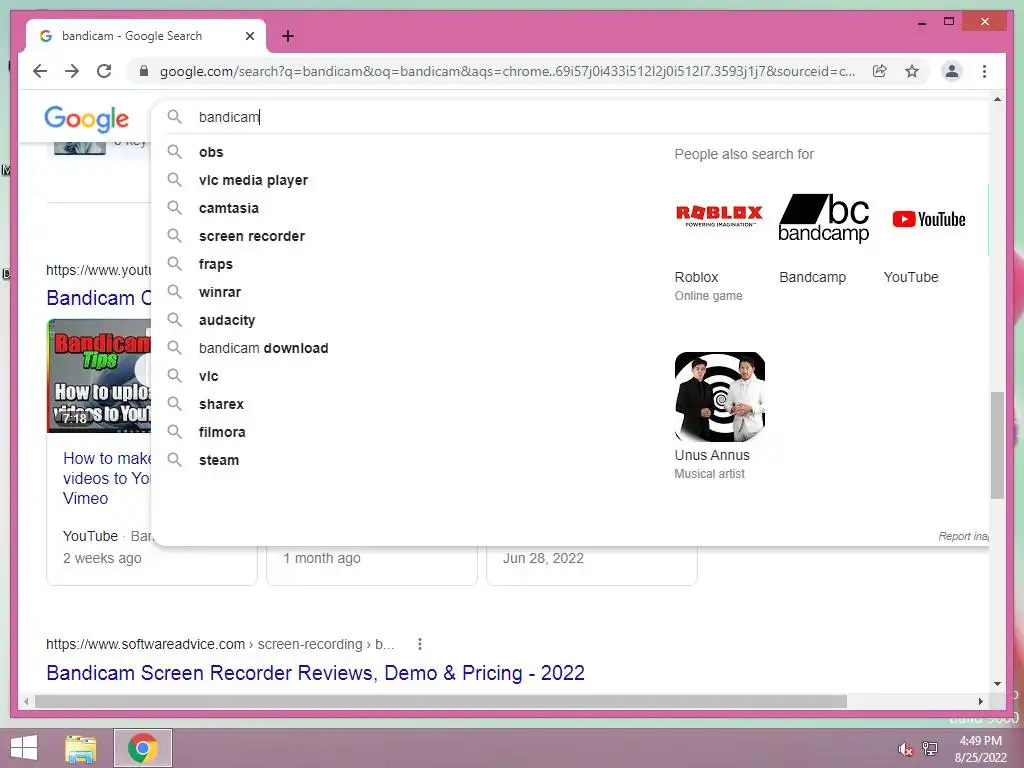The width and height of the screenshot is (1024, 768).
Task: Click the horizontal scrollbar thumb
Action: point(441,701)
